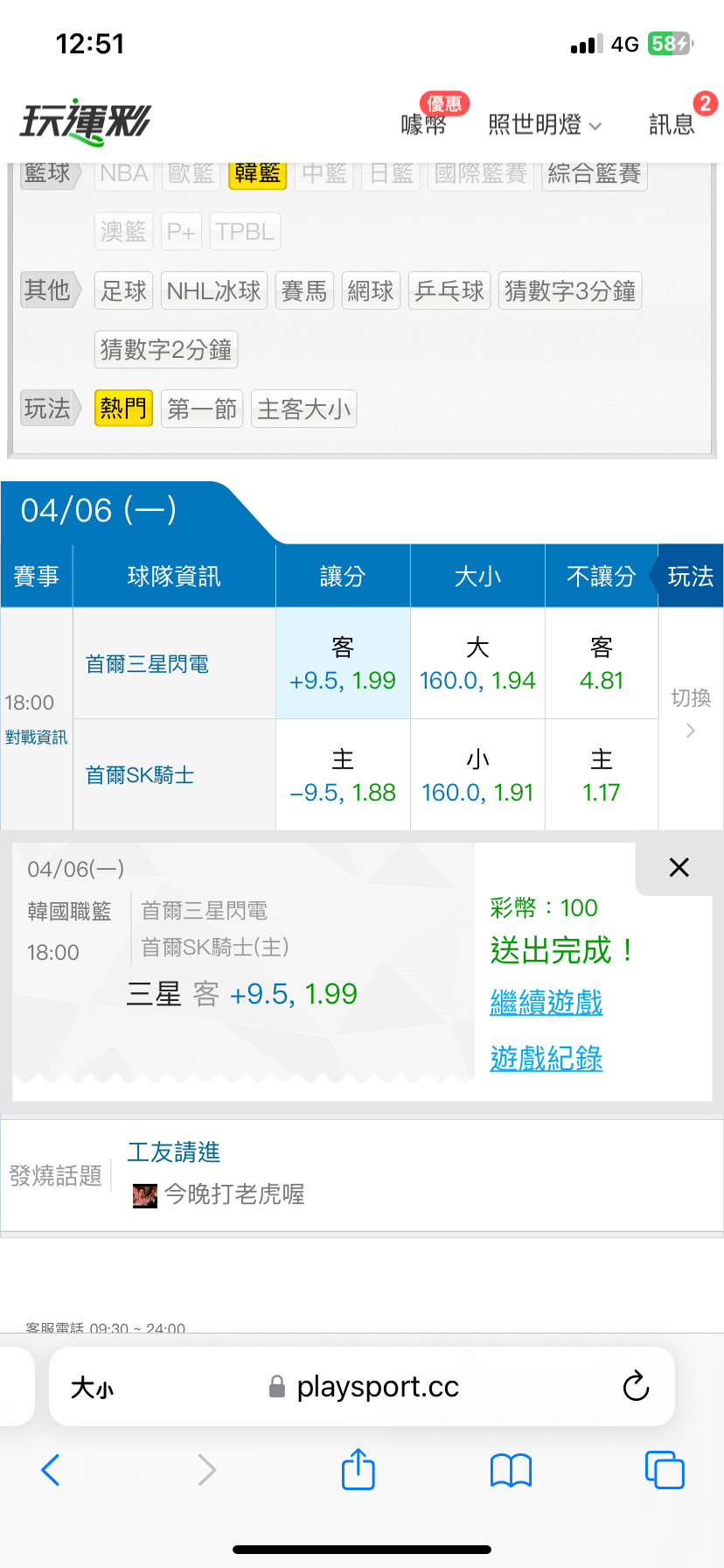Screen dimensions: 724x1568
Task: Select the 歐籃 league tab
Action: (x=191, y=173)
